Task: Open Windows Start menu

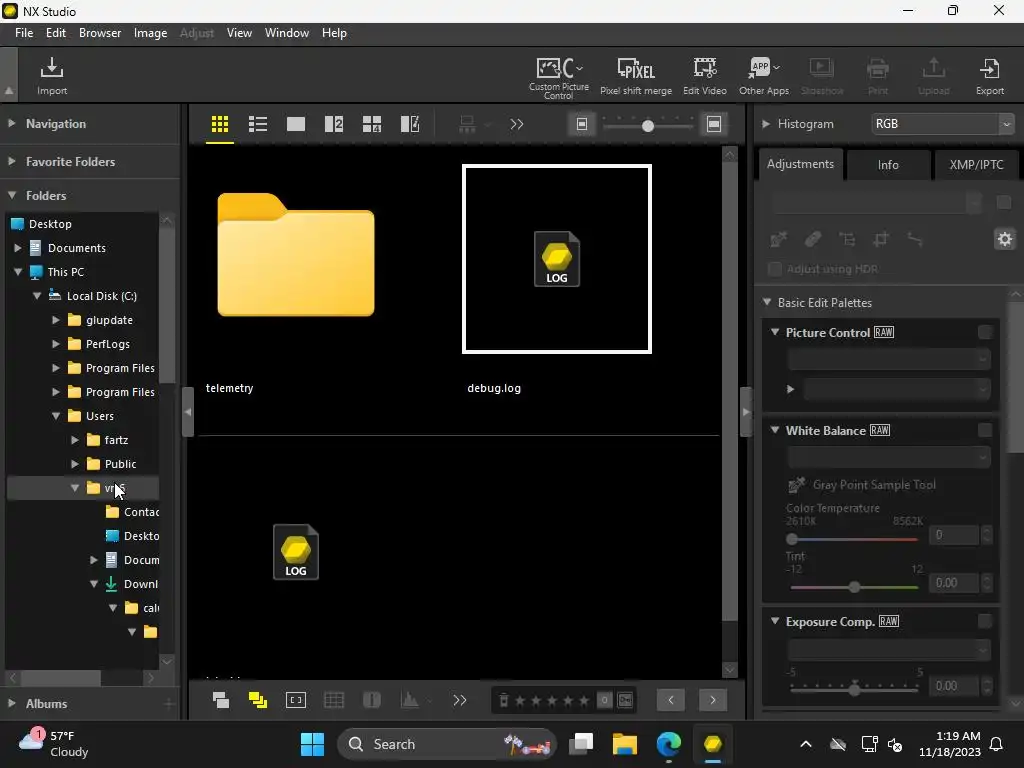Action: coord(312,744)
